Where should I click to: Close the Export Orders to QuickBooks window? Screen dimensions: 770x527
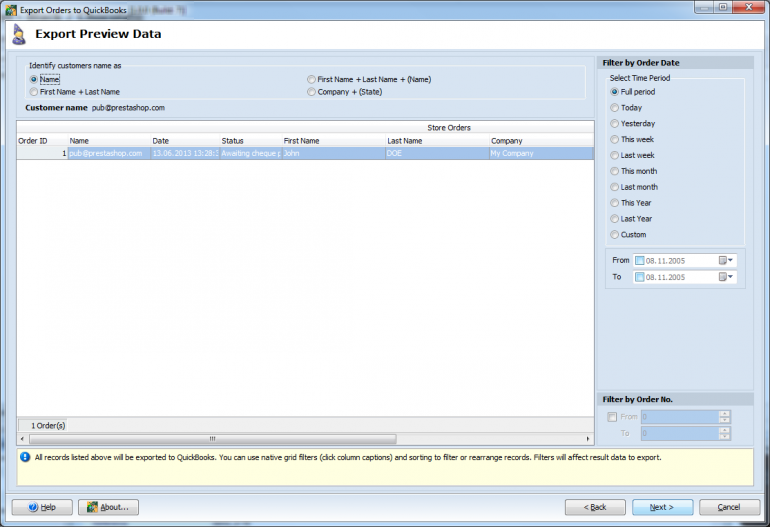click(x=749, y=7)
